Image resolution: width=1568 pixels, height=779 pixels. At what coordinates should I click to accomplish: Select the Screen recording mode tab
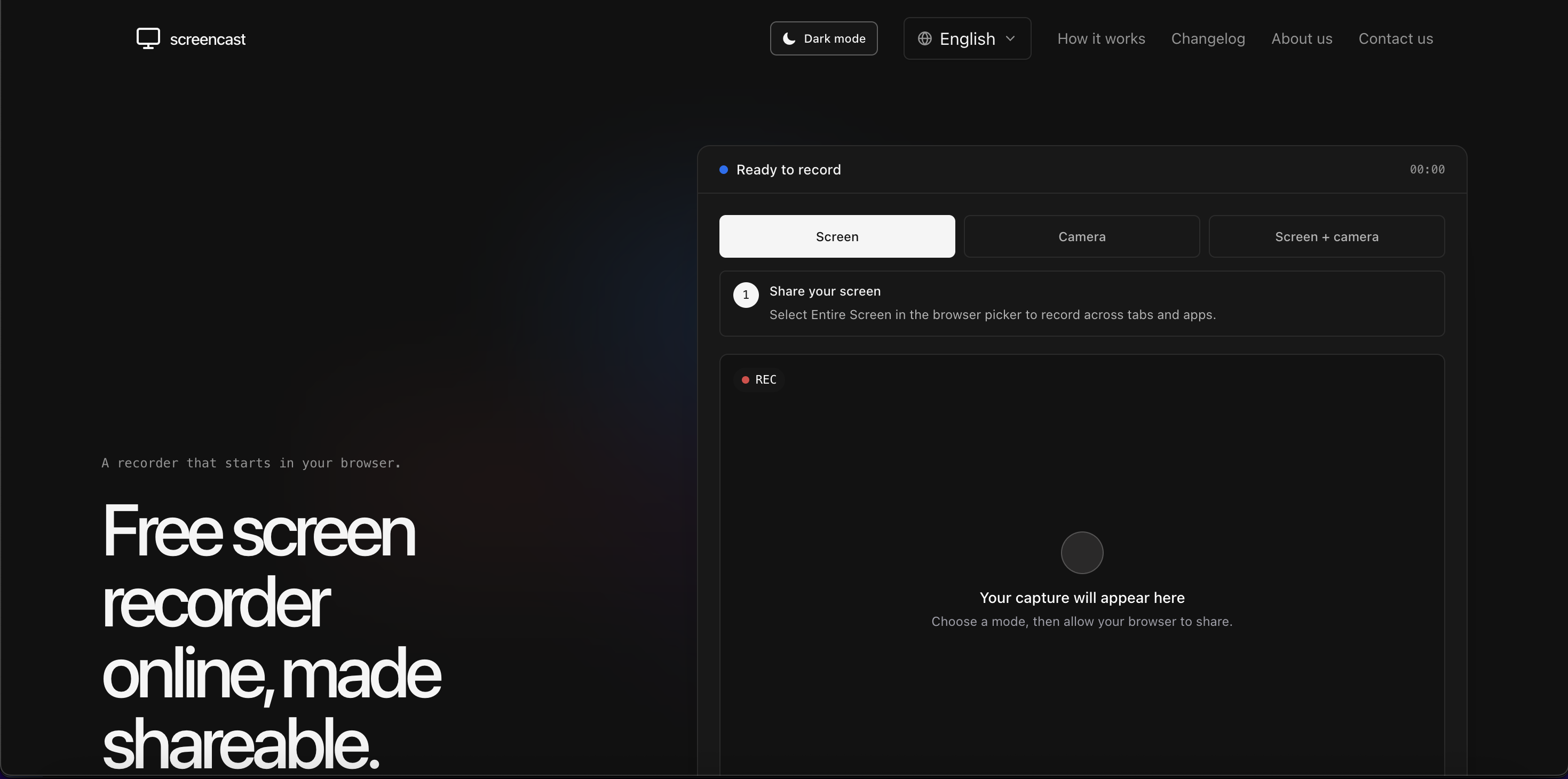(837, 236)
